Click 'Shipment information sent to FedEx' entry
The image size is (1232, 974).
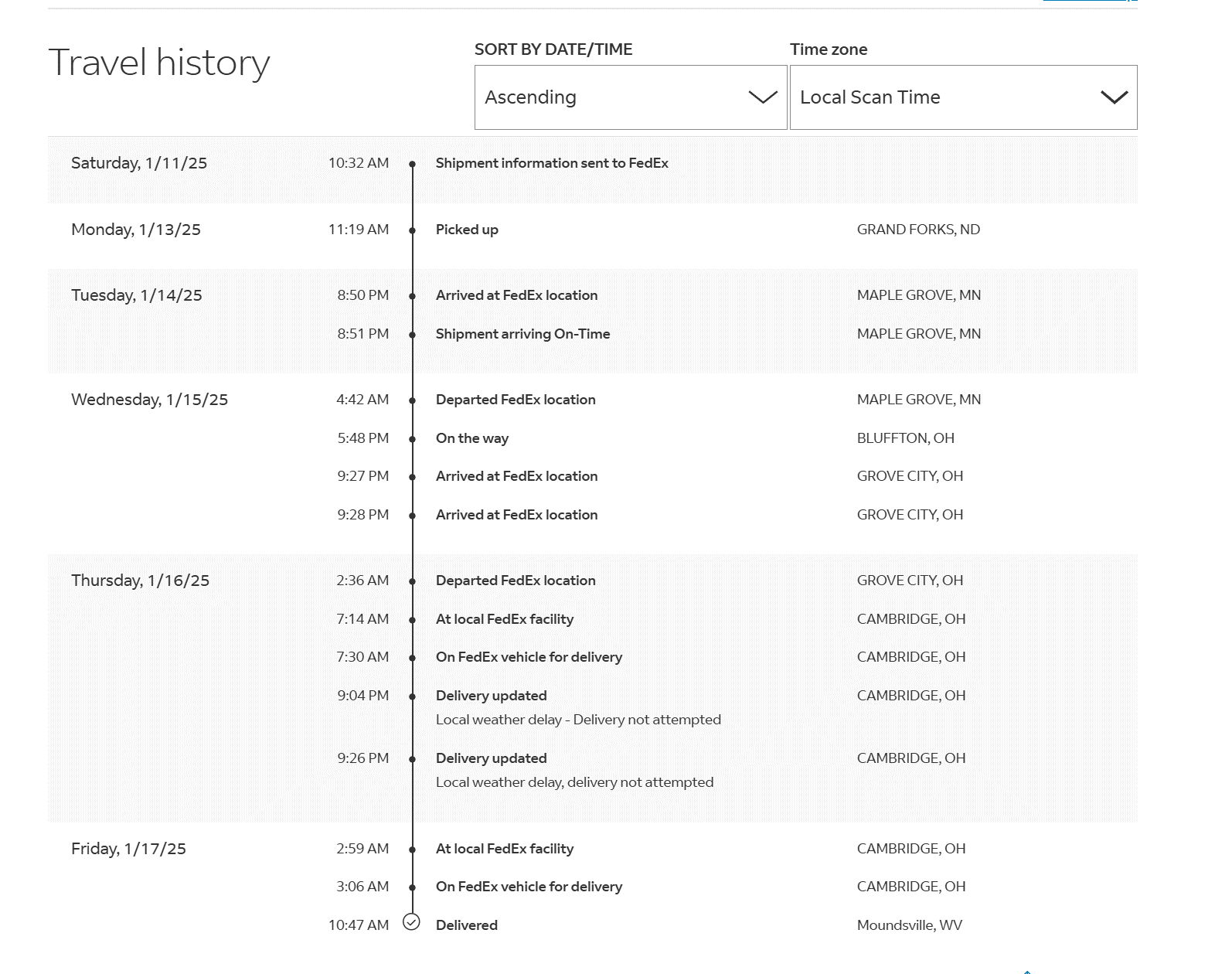pos(552,163)
